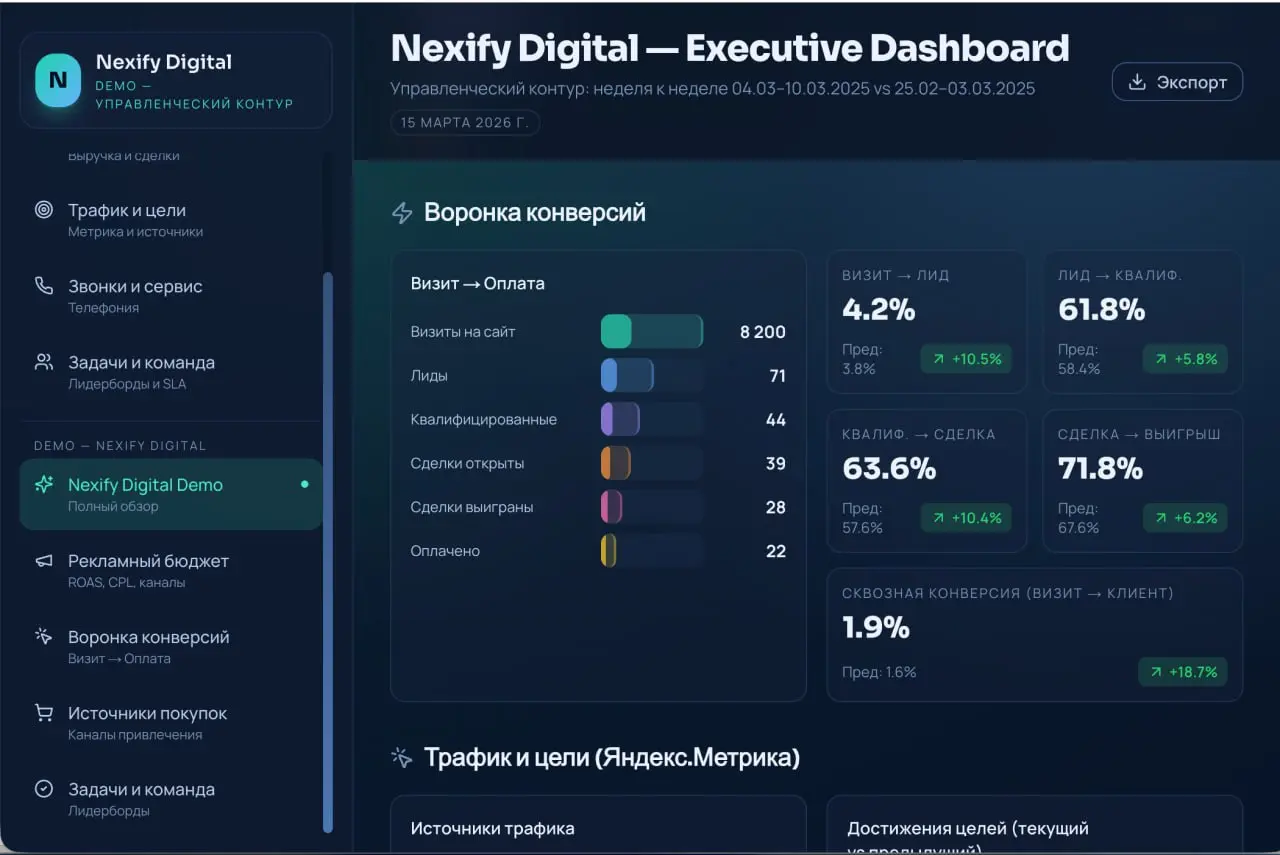Click the Лиды count 71
Viewport: 1280px width, 855px height.
[x=778, y=376]
